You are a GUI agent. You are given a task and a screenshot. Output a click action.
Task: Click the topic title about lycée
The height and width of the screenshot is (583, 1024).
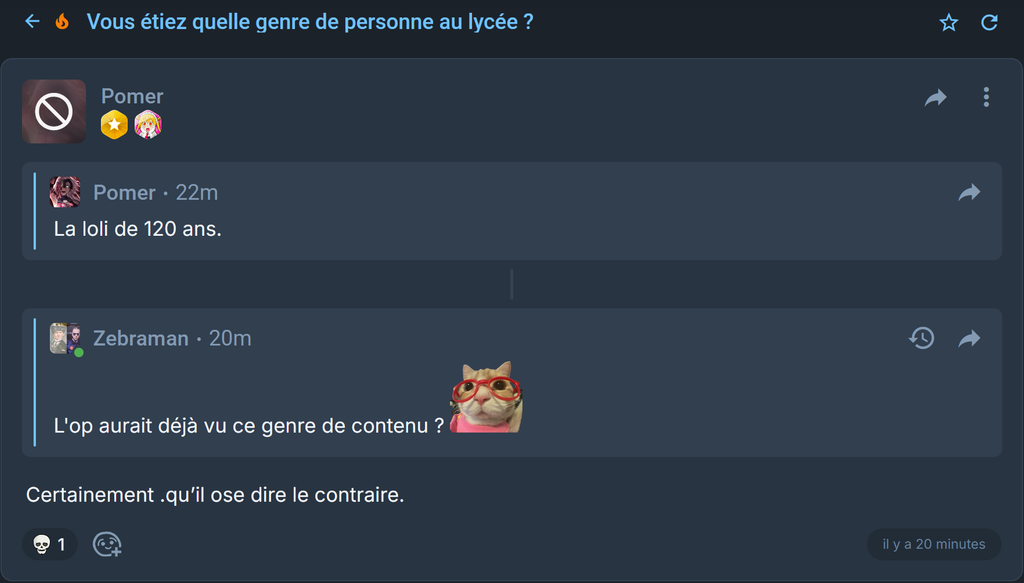pyautogui.click(x=310, y=22)
